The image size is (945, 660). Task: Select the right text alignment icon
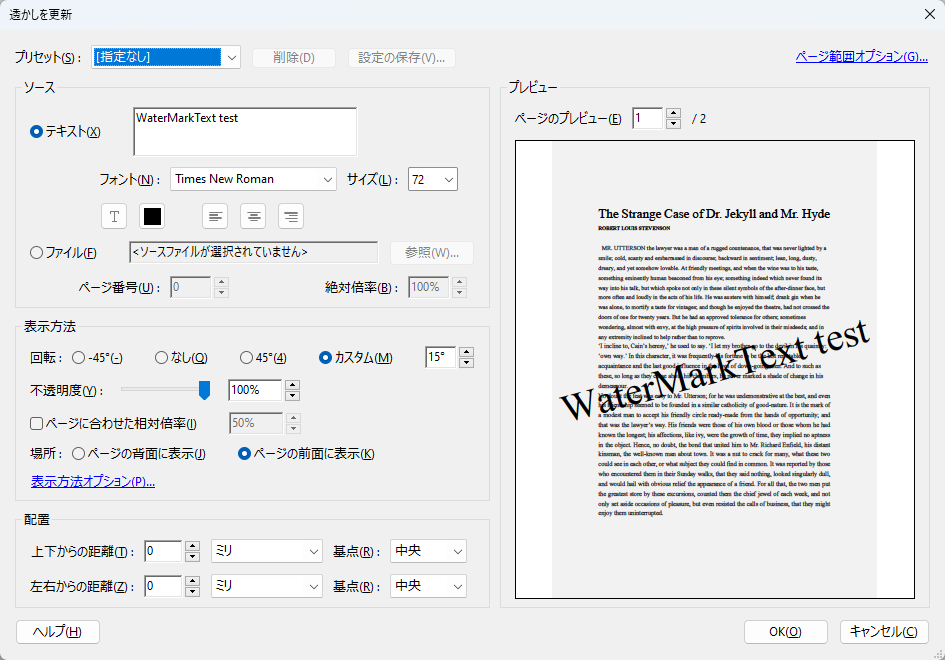[x=290, y=216]
